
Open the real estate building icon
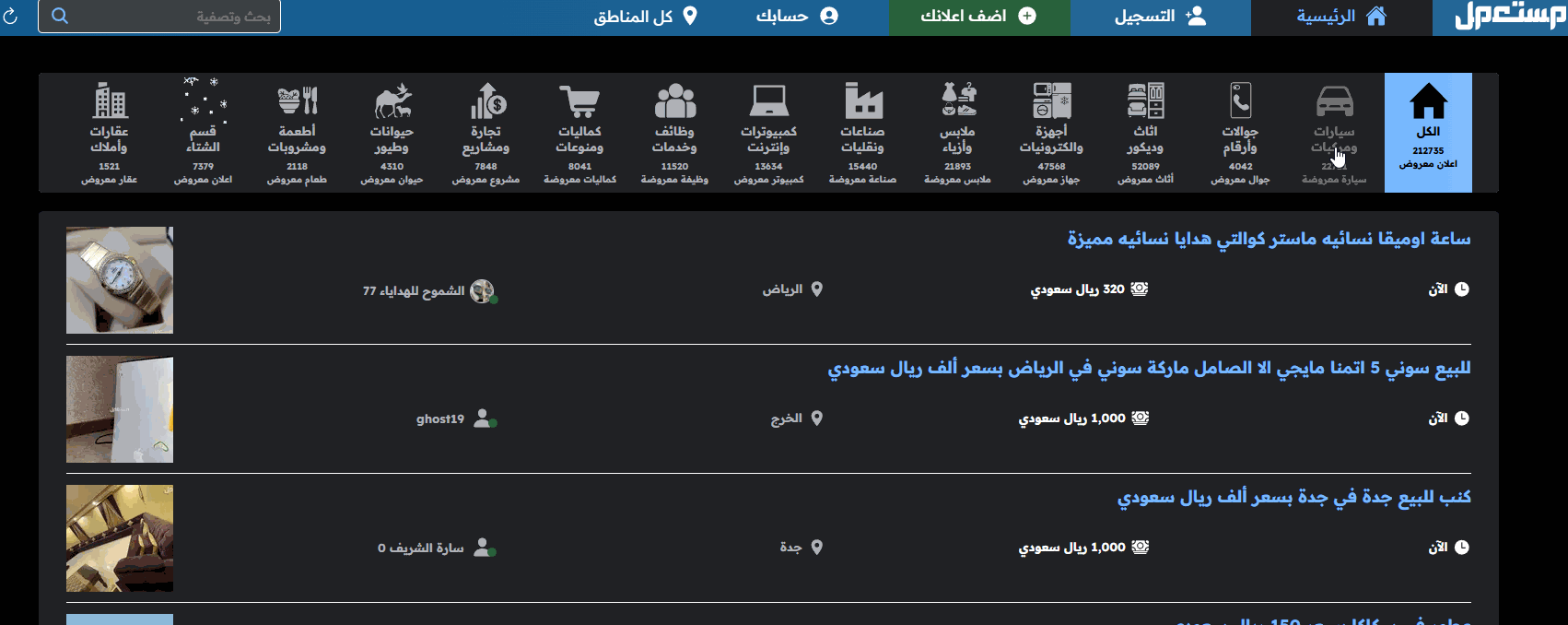point(110,101)
